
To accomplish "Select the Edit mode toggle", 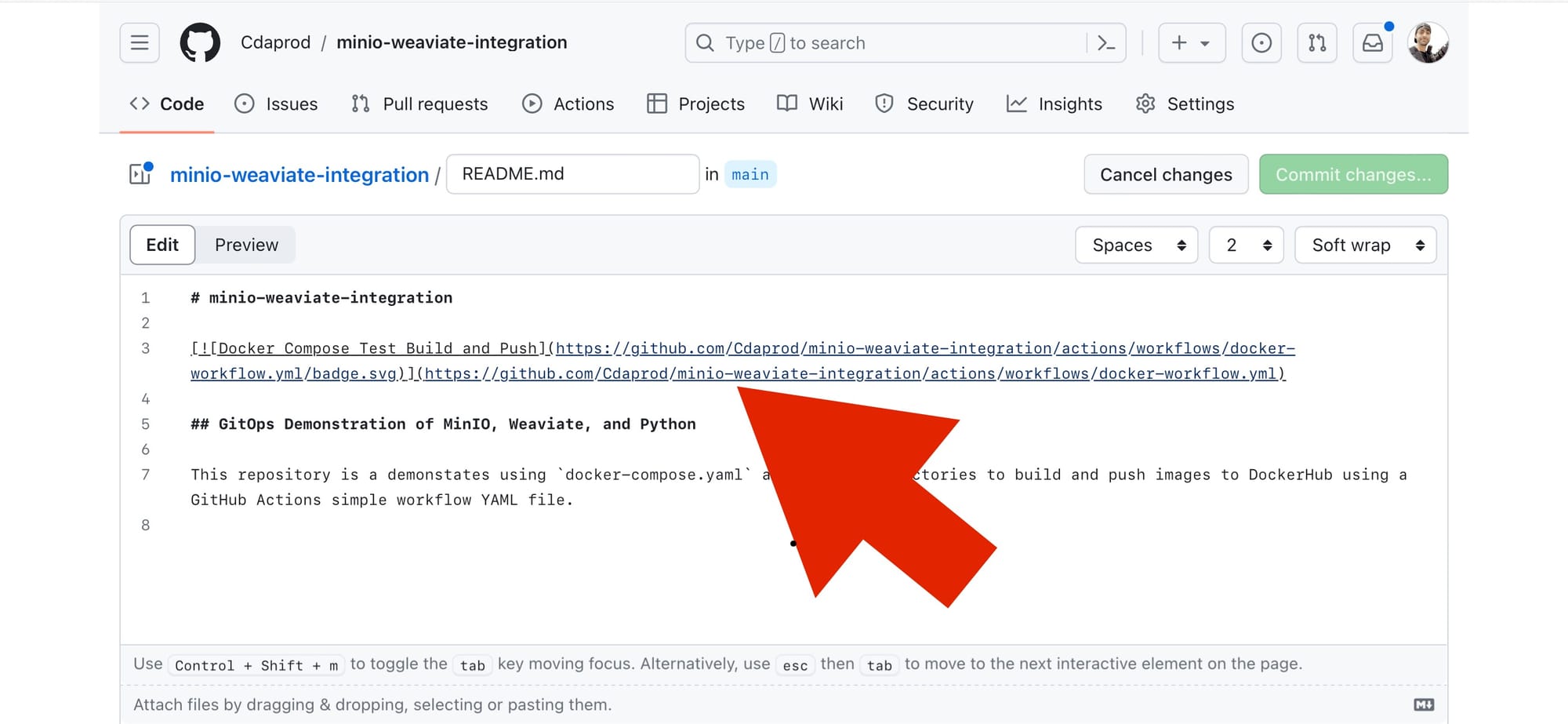I will pyautogui.click(x=162, y=245).
